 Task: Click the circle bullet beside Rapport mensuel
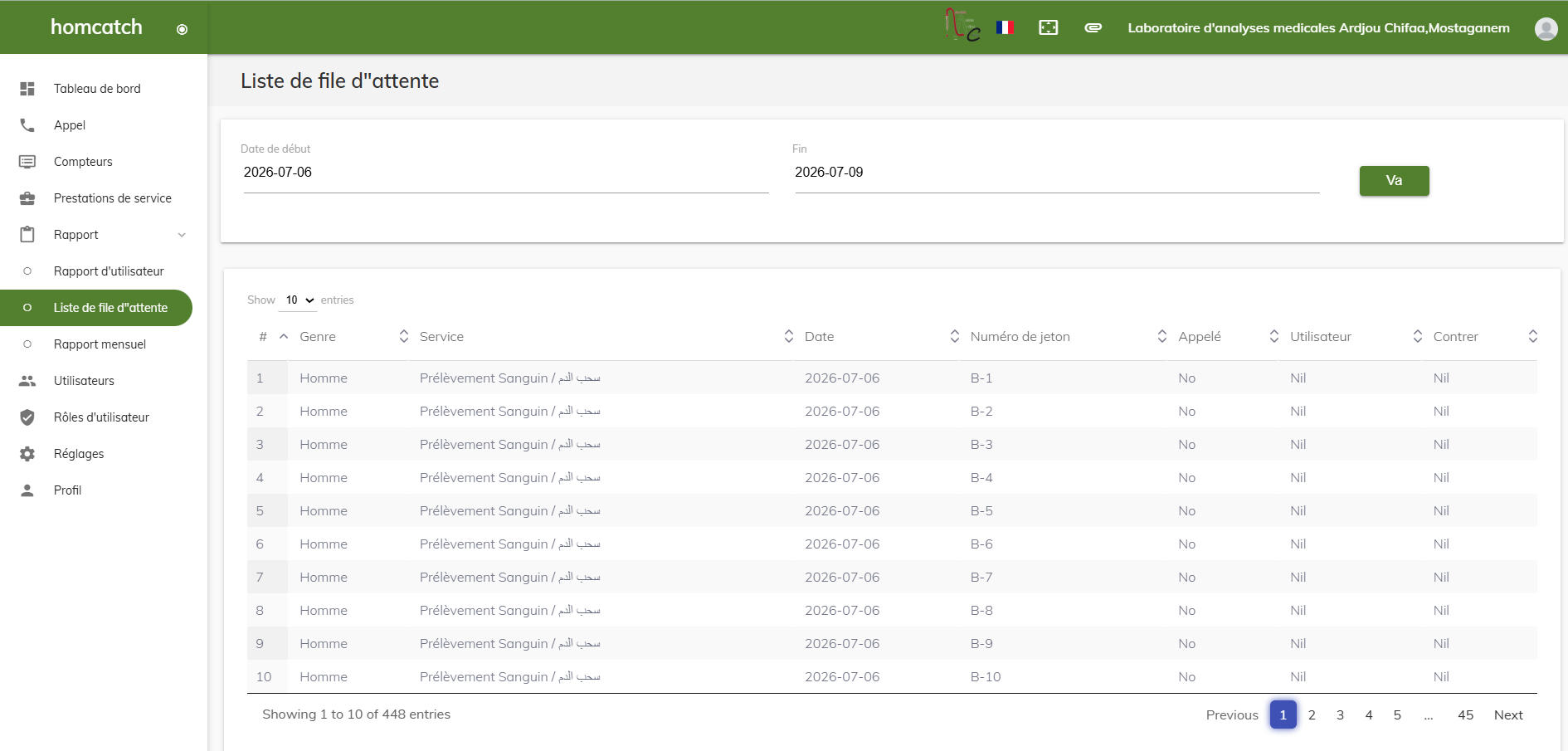[27, 344]
